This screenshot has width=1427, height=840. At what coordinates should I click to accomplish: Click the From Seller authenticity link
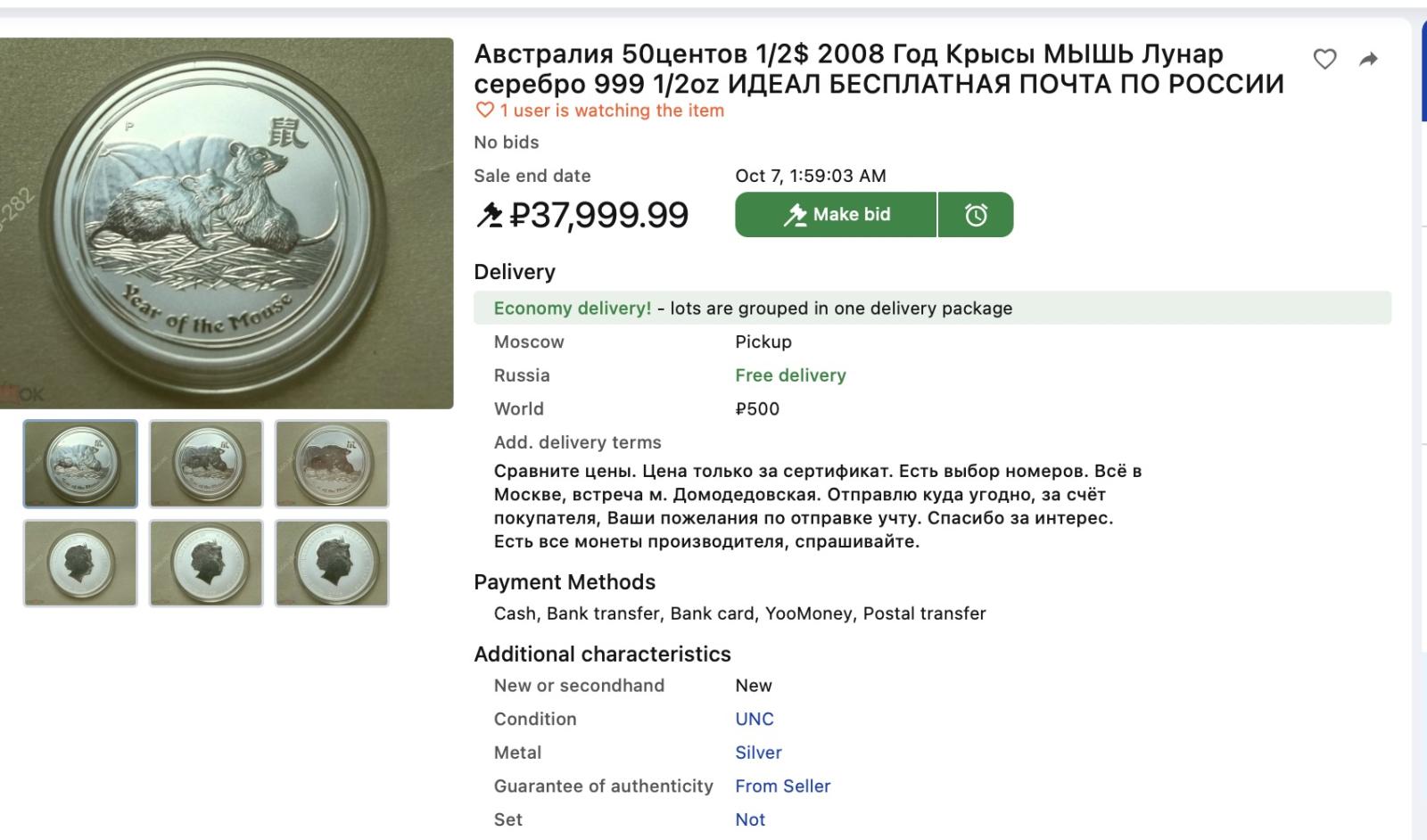point(782,786)
